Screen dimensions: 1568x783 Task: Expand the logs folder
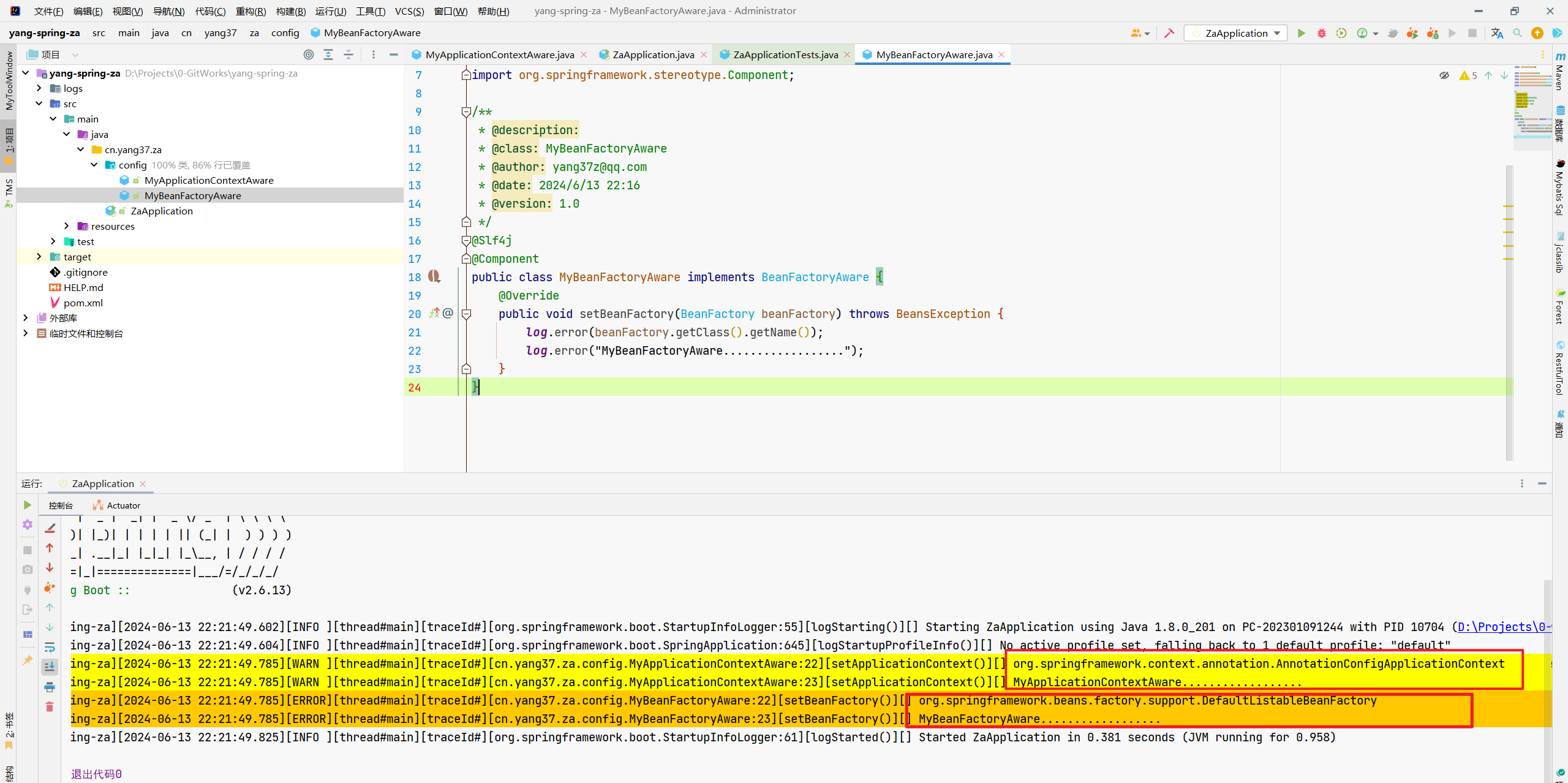pyautogui.click(x=39, y=88)
